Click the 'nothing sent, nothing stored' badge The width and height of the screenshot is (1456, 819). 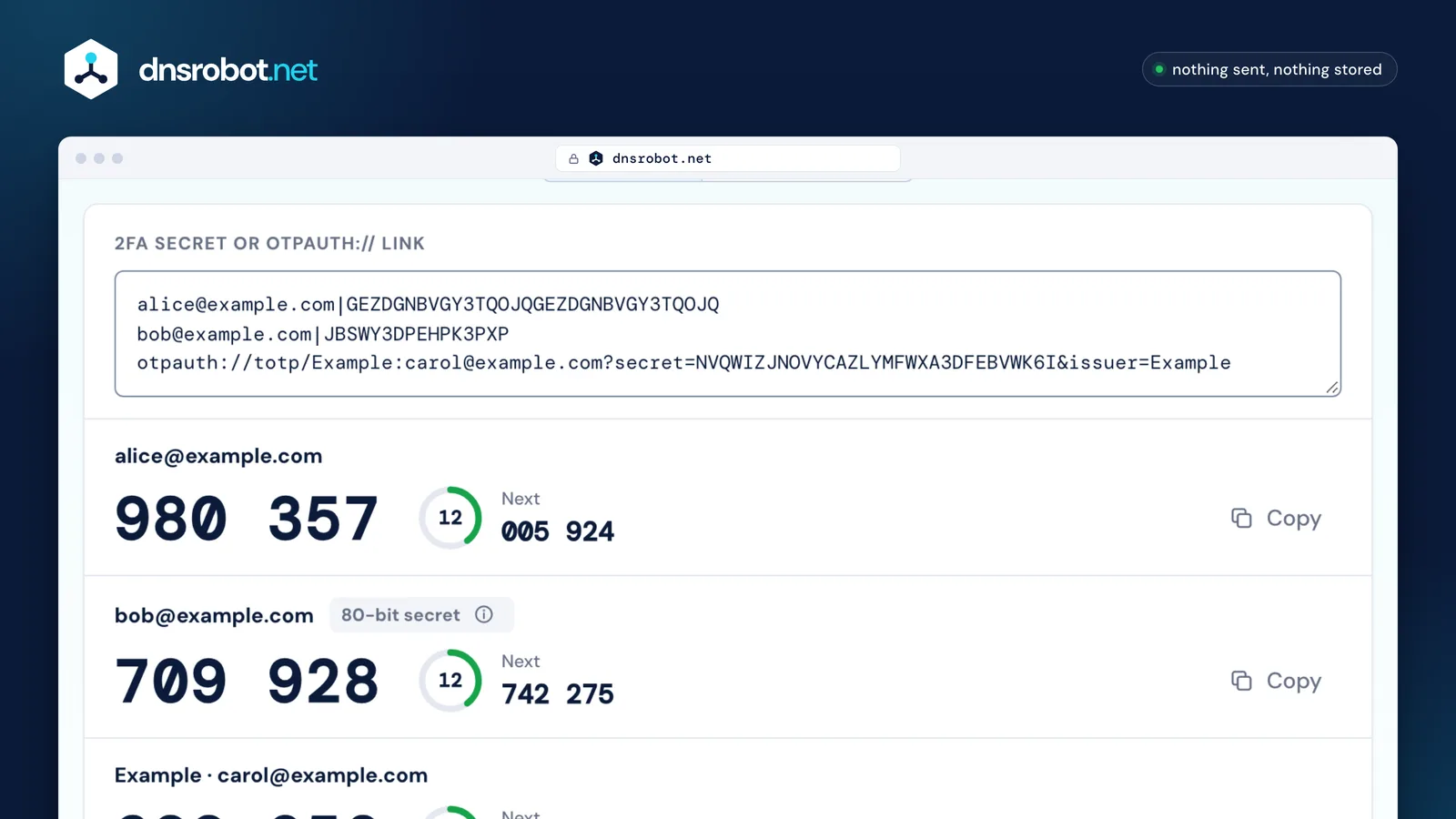(1269, 69)
